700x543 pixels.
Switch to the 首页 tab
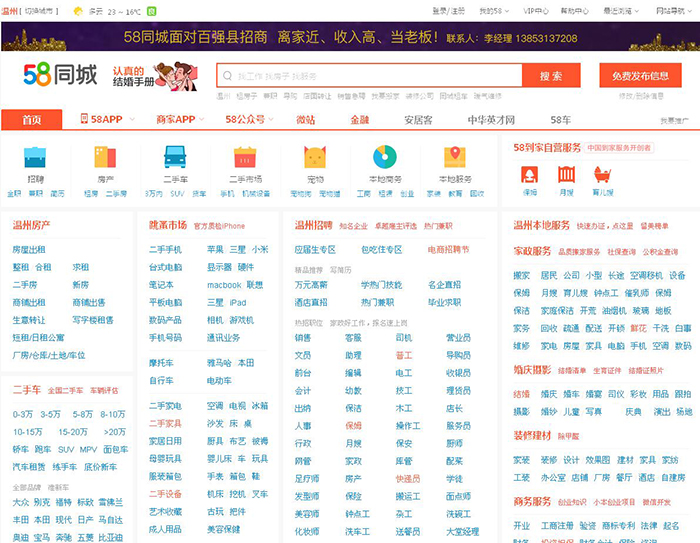click(x=32, y=119)
